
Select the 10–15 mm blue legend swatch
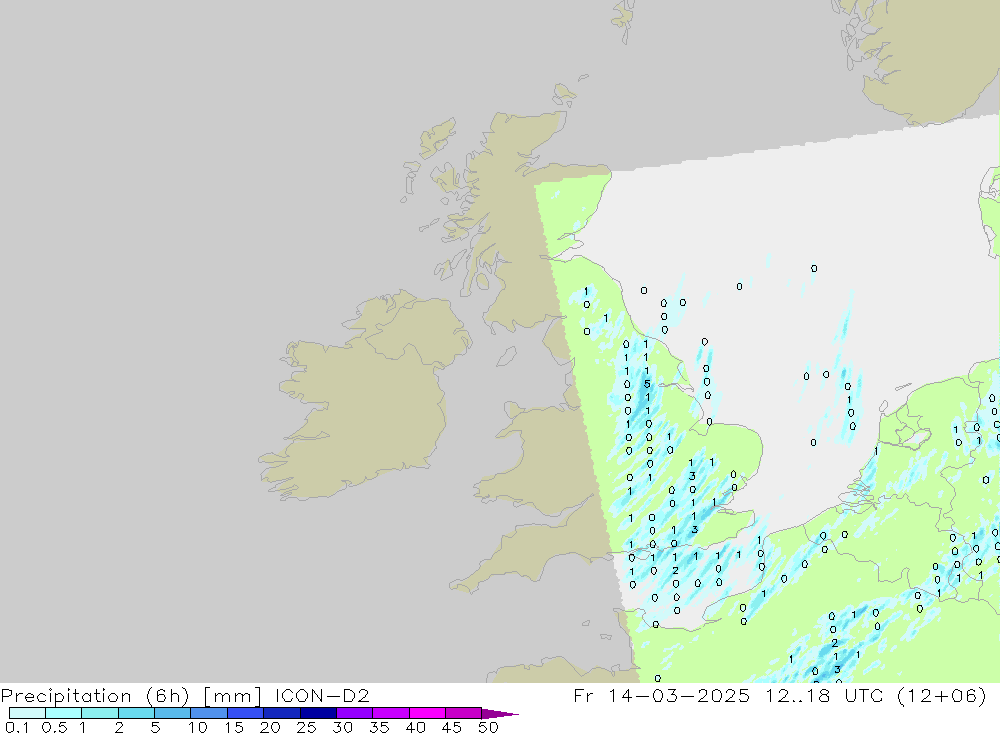(x=209, y=713)
